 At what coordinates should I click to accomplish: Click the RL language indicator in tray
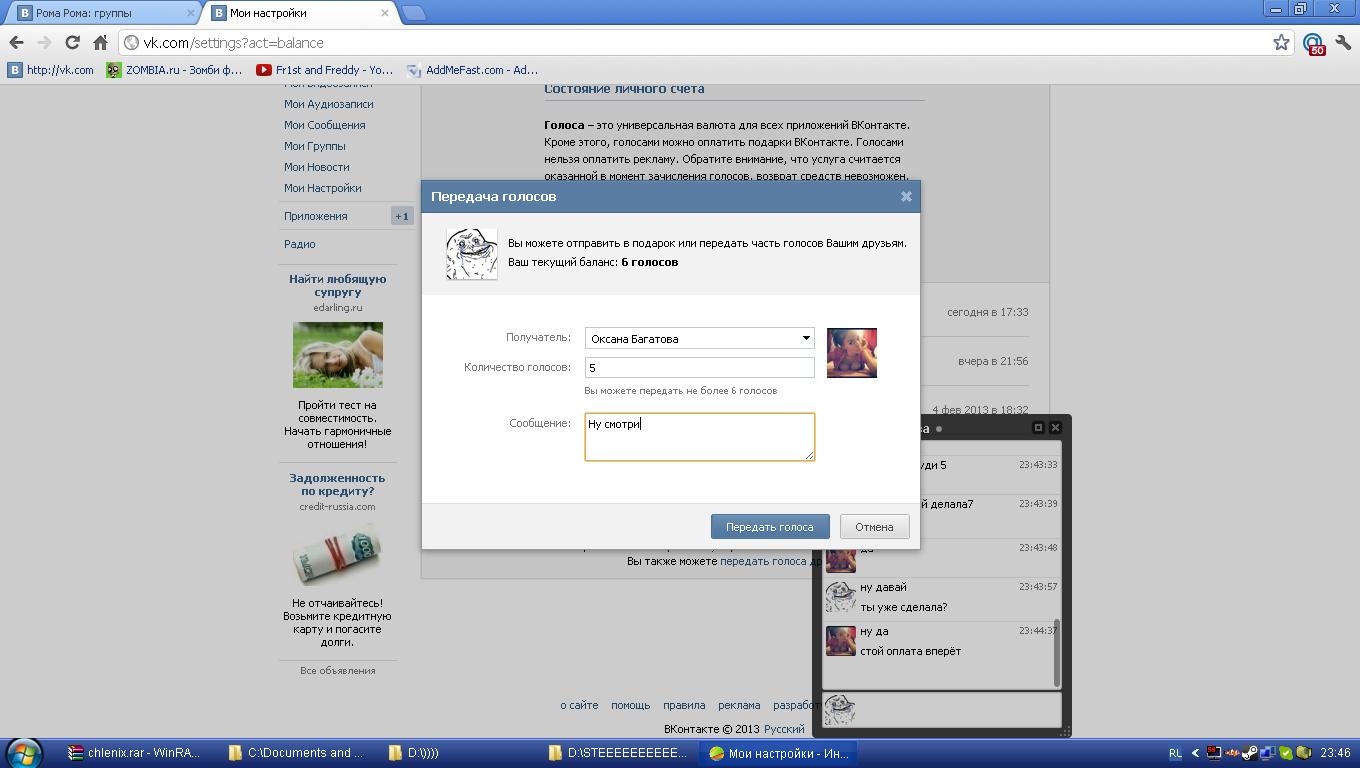click(1174, 753)
